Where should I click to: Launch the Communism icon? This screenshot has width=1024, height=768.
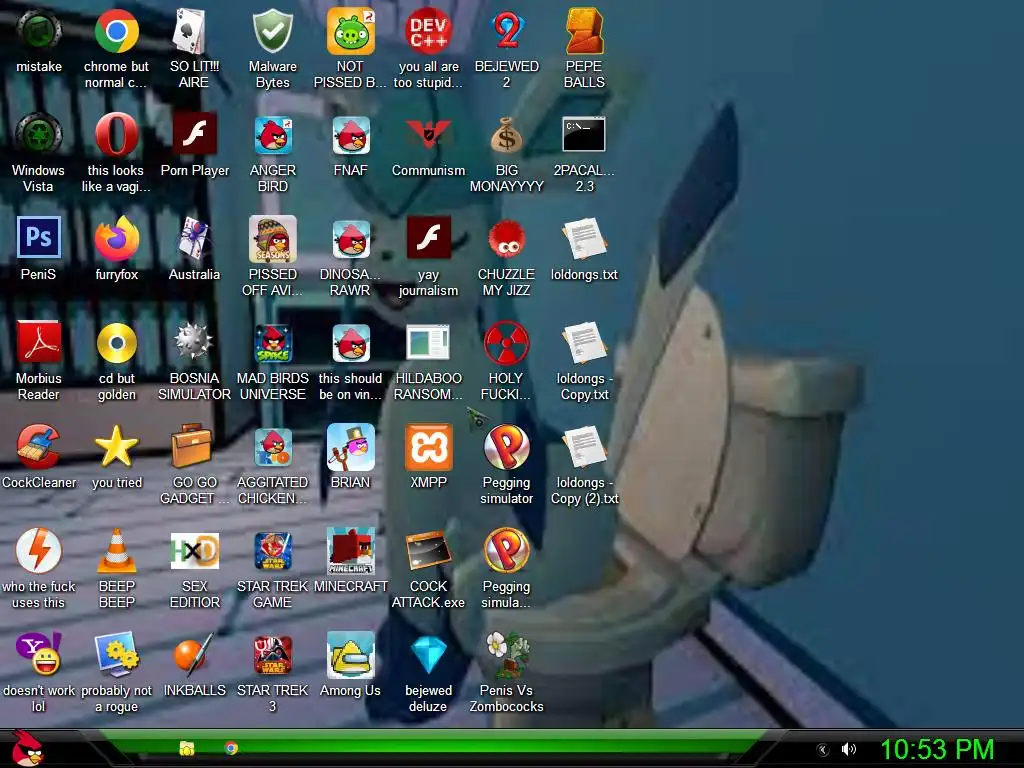(428, 135)
